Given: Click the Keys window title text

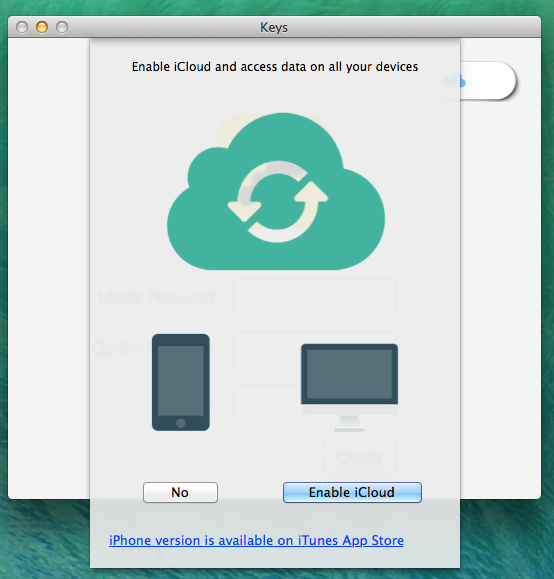Looking at the screenshot, I should (274, 27).
